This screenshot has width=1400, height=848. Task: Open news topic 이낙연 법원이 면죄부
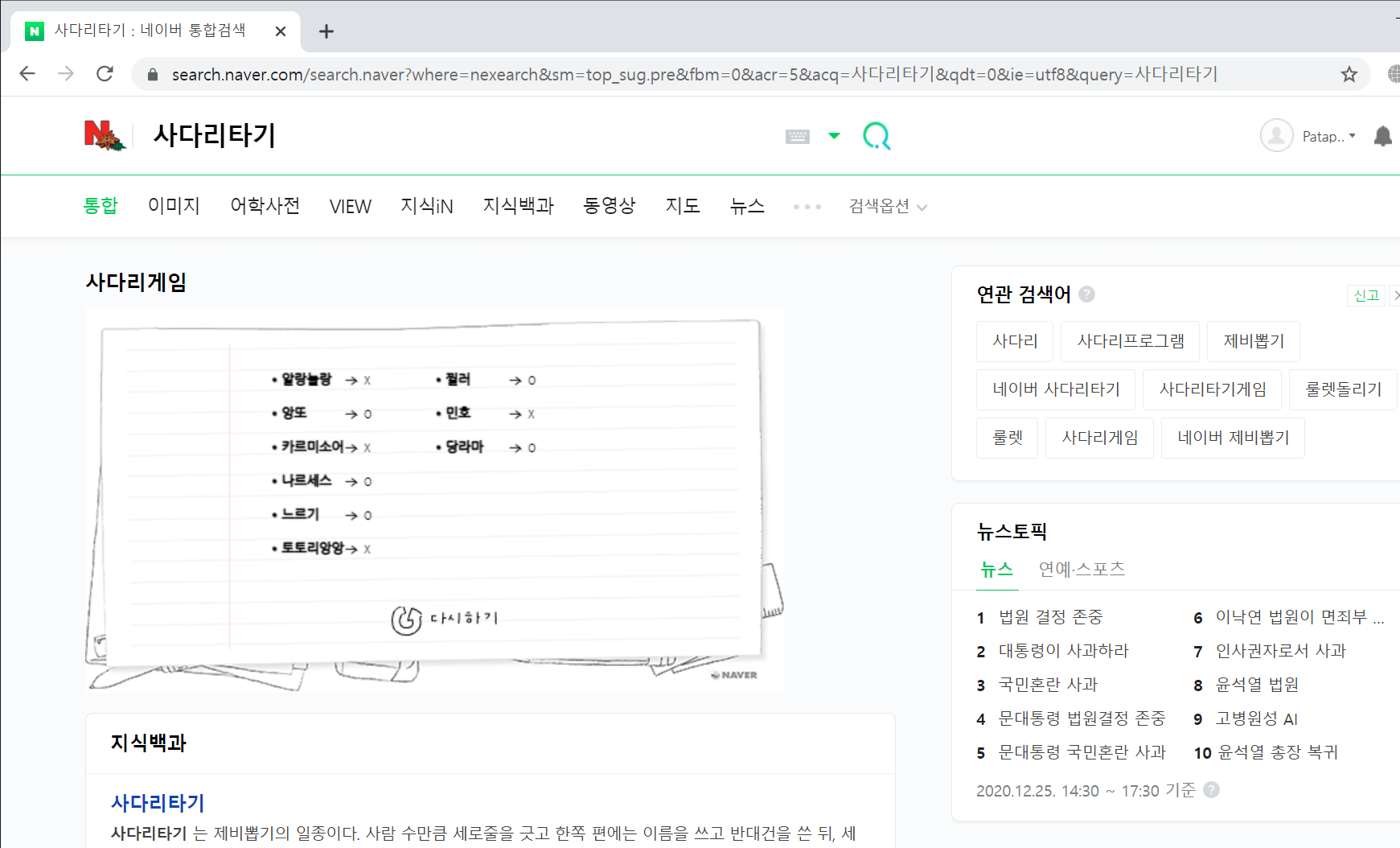pyautogui.click(x=1299, y=617)
